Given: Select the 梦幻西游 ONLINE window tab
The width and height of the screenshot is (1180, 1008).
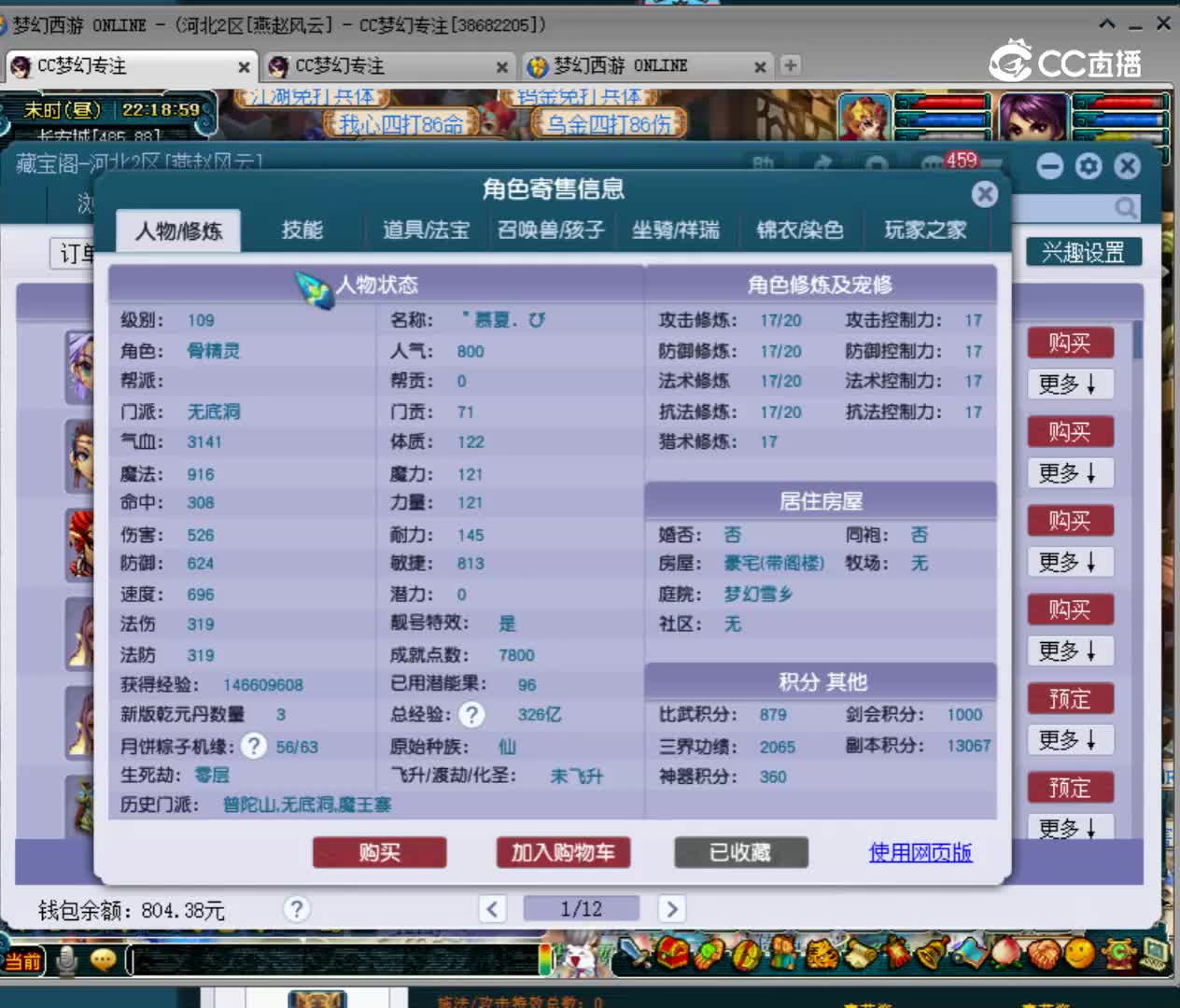Looking at the screenshot, I should click(646, 66).
